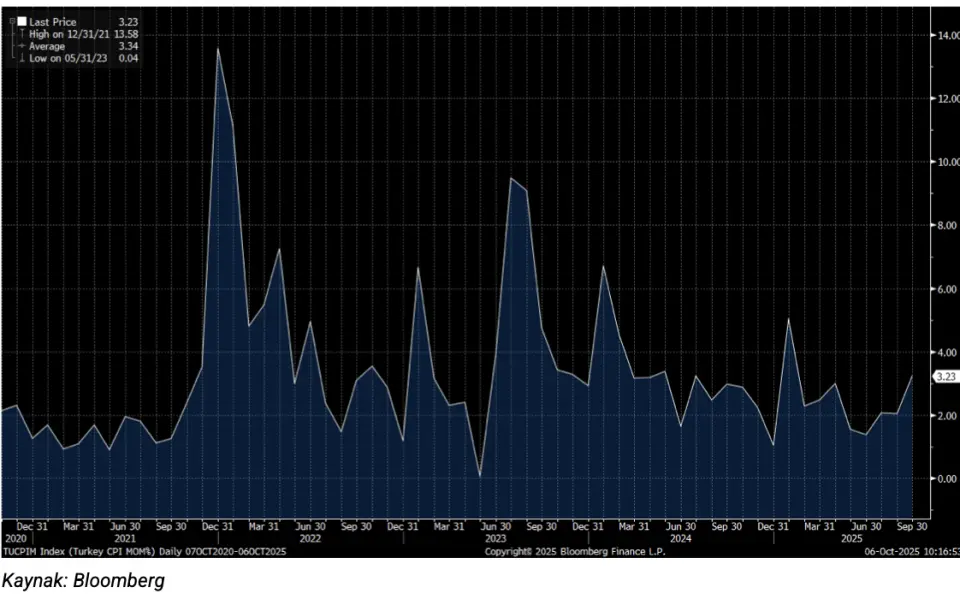Click the May 2023 low point on chart
Viewport: 960px width, 611px height.
point(480,476)
